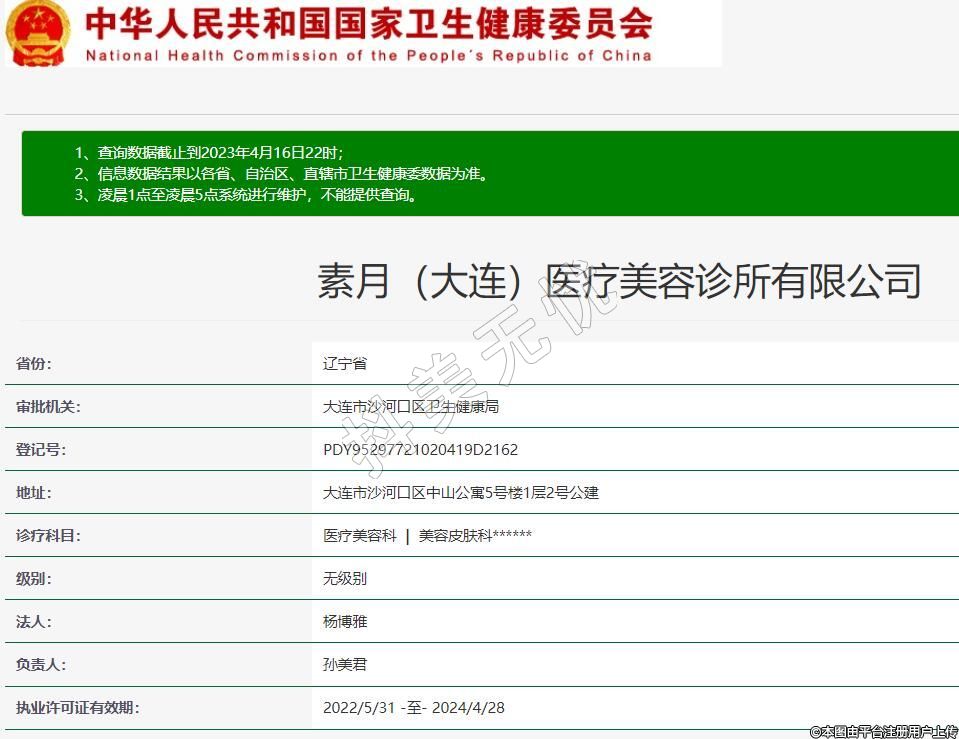
Task: Click the national emblem logo
Action: click(x=38, y=32)
